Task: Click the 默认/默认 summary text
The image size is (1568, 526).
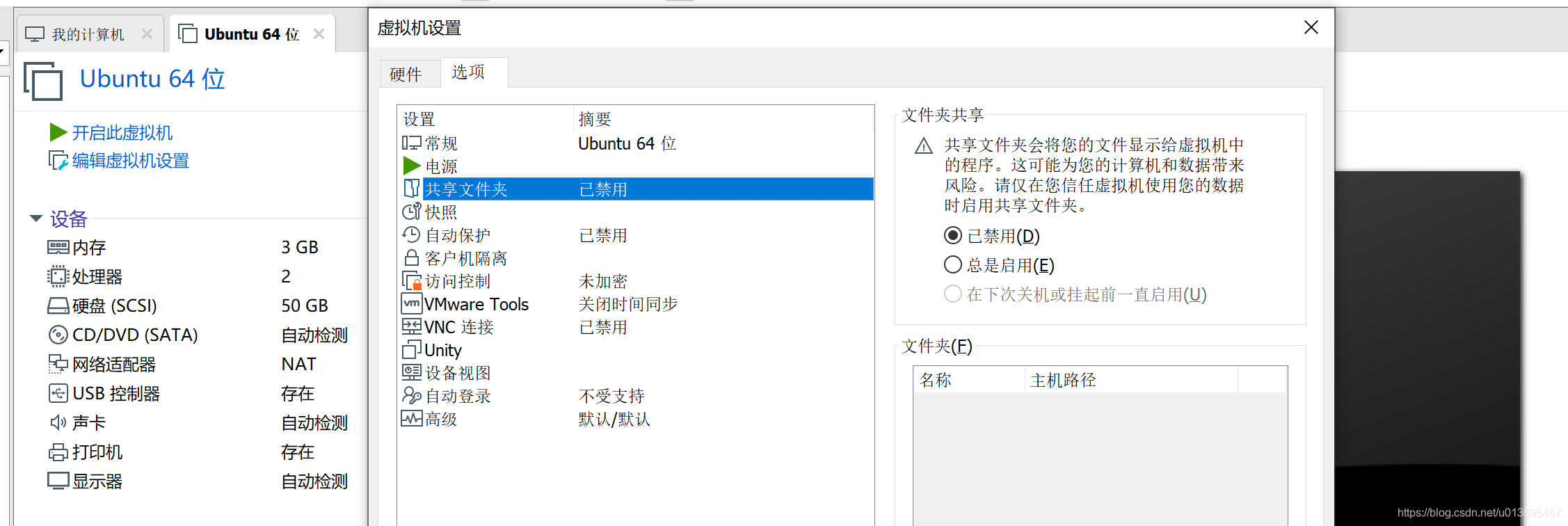Action: tap(614, 419)
